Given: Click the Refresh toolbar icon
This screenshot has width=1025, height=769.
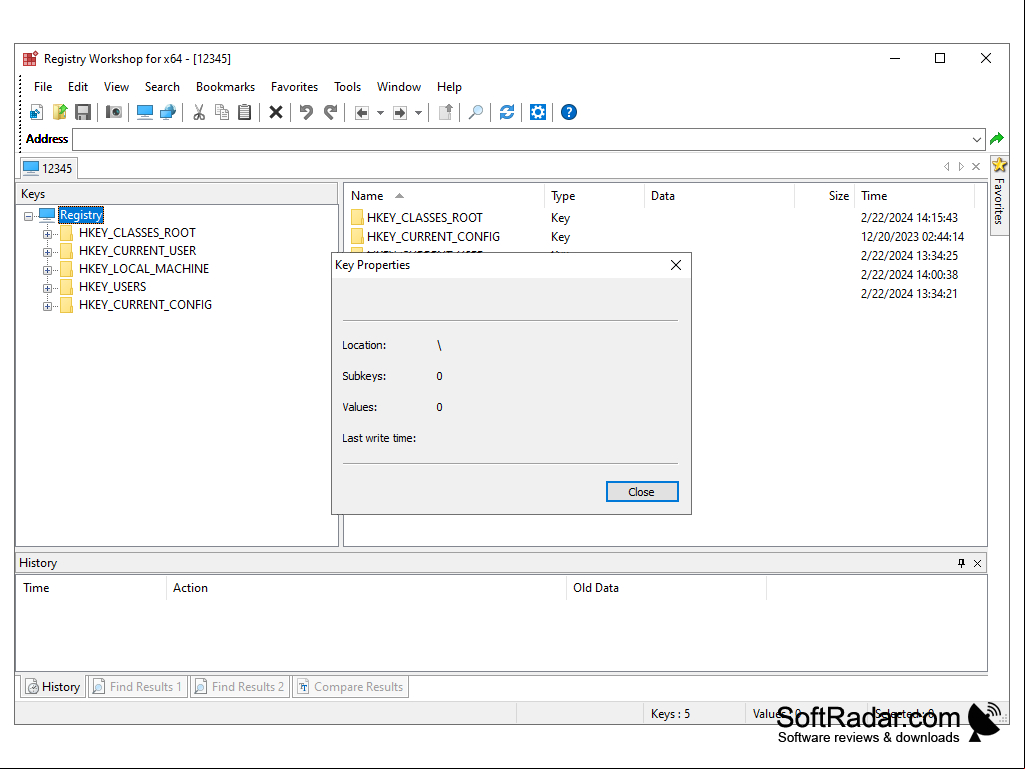Looking at the screenshot, I should click(x=507, y=112).
